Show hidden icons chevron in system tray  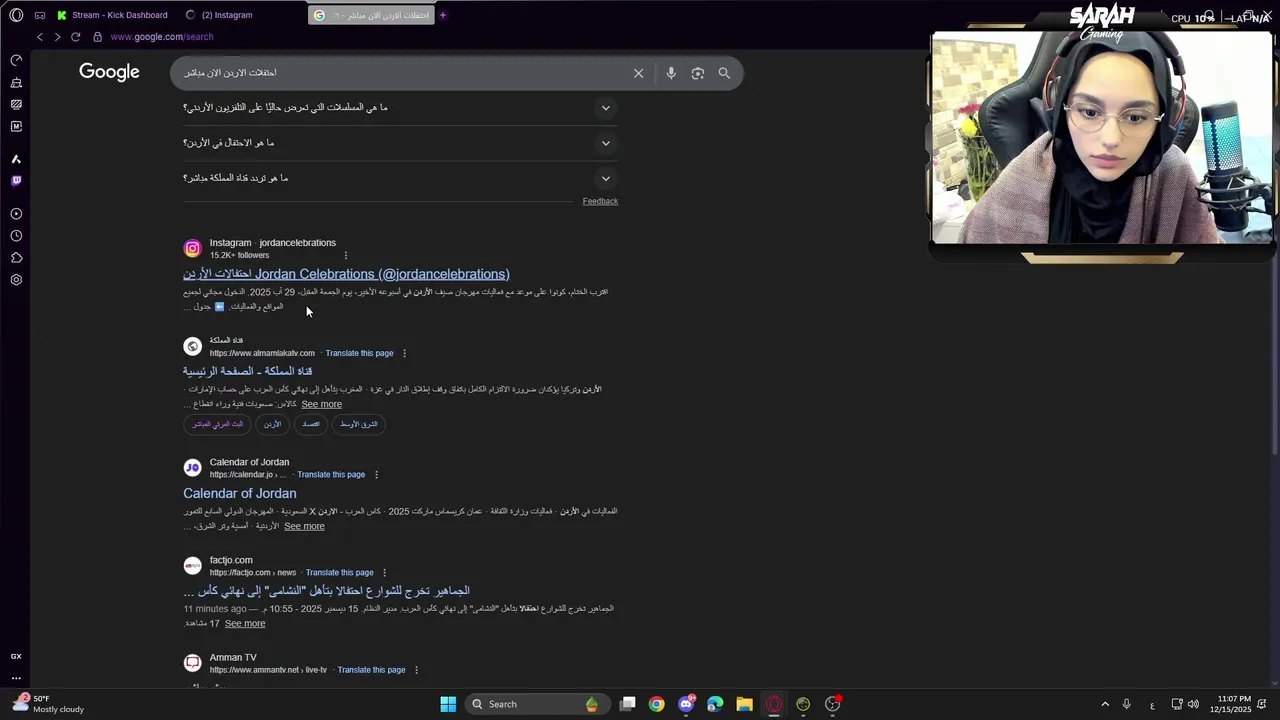1105,704
